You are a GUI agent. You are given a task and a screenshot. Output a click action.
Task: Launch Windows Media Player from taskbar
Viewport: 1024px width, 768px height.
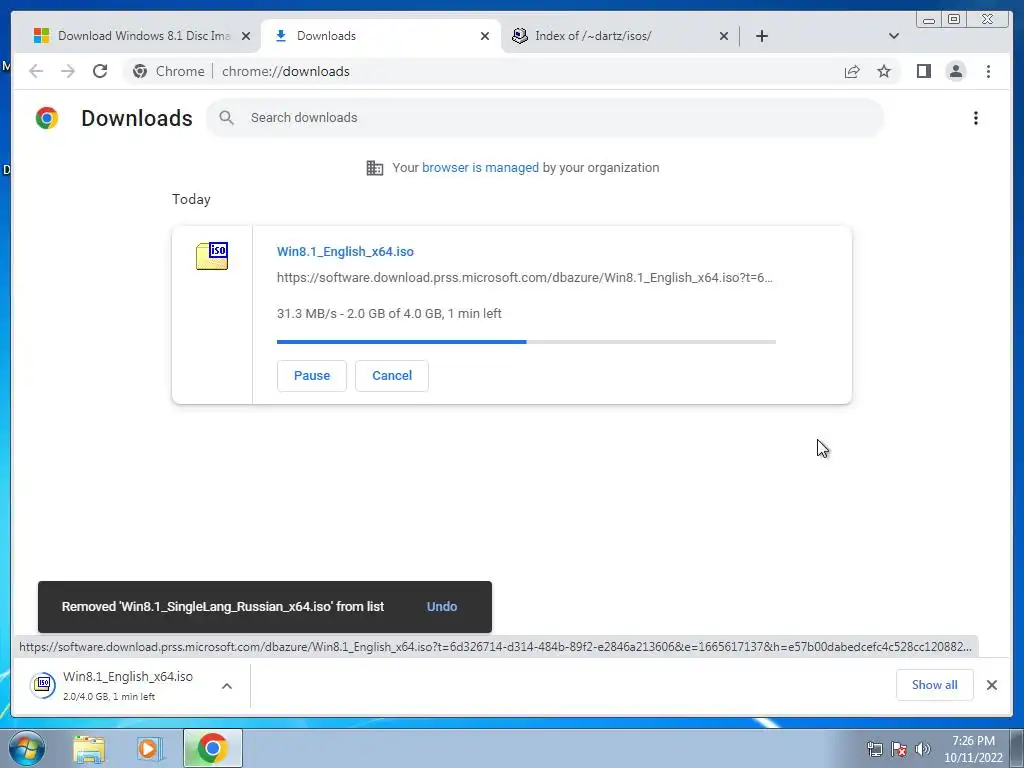tap(150, 749)
